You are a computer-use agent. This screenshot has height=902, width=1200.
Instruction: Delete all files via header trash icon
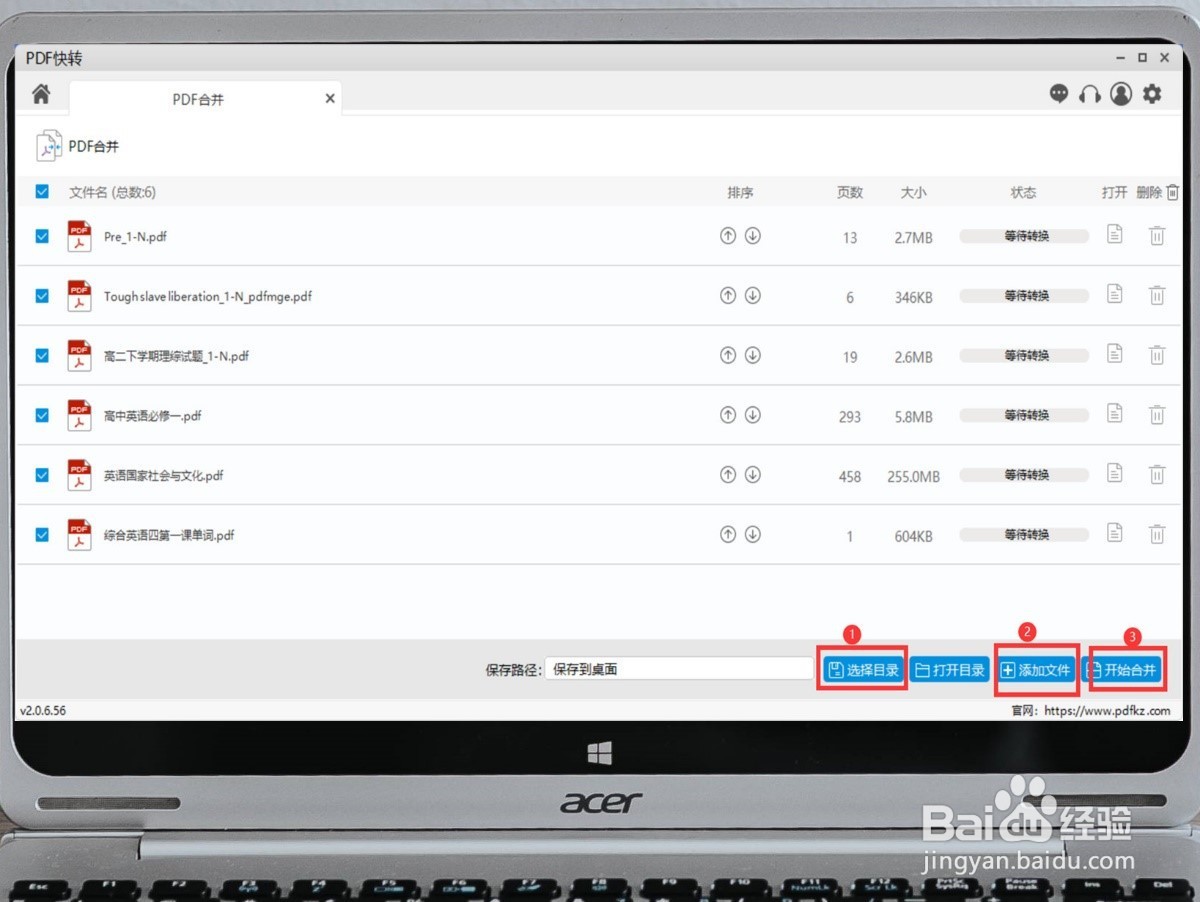point(1173,192)
